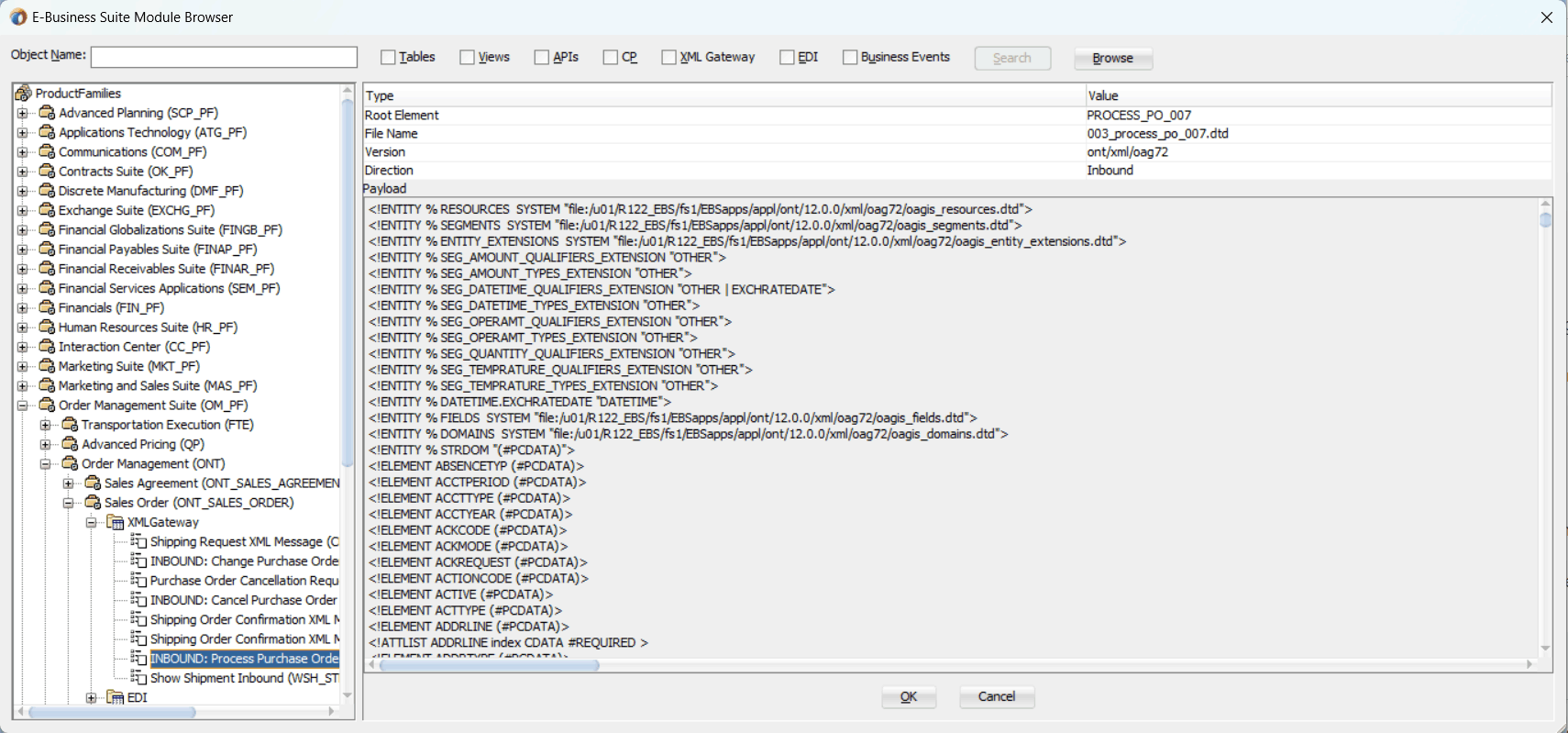Select Purchase Order Cancellation Request tree item
The width and height of the screenshot is (1568, 733).
point(244,580)
